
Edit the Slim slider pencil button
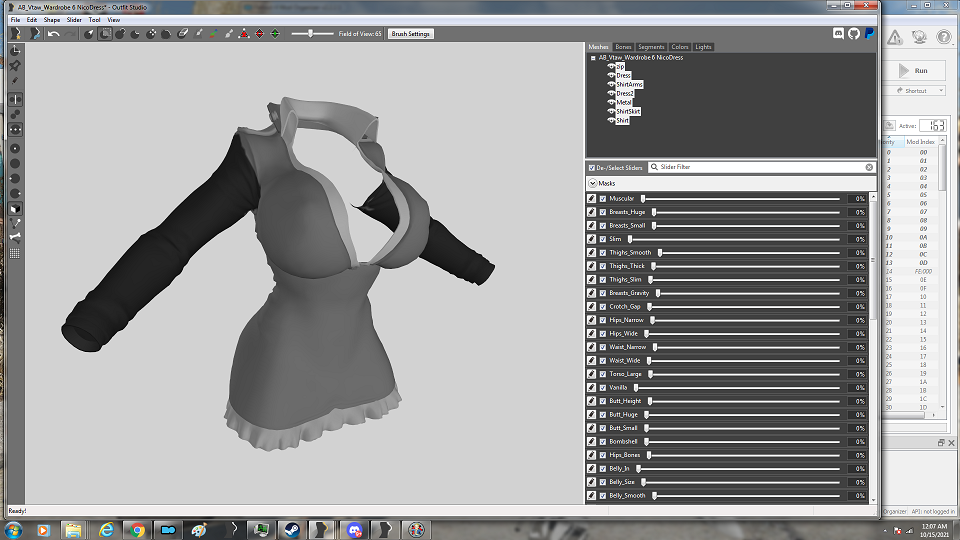[x=591, y=239]
